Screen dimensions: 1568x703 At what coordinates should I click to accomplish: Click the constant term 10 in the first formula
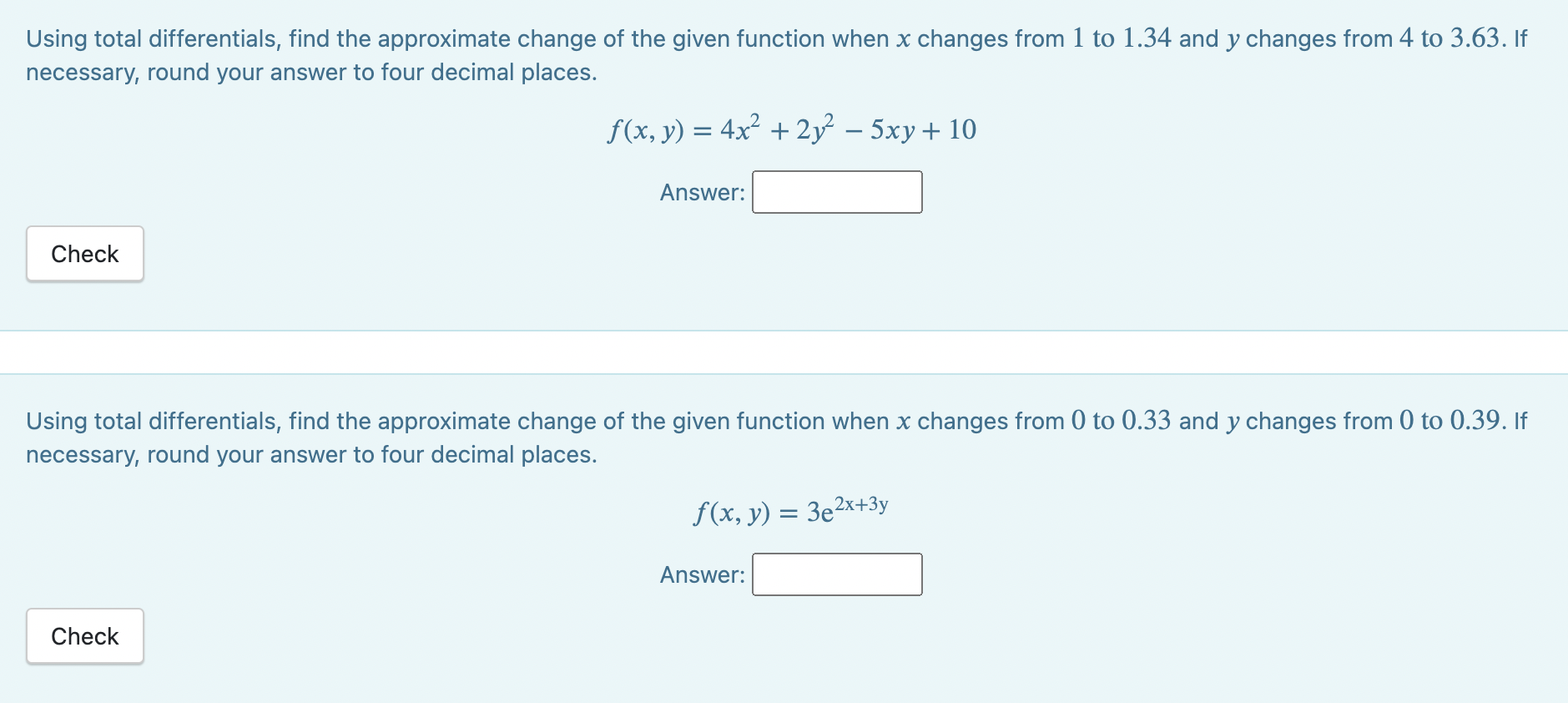(x=964, y=129)
